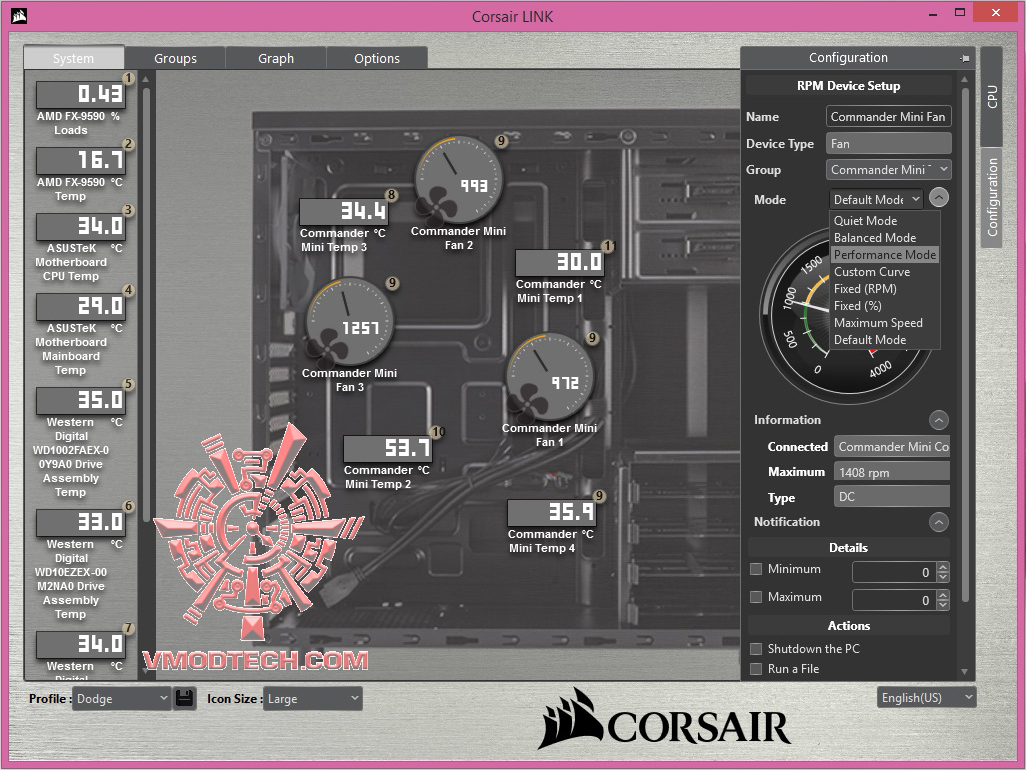Choose Custom Curve from the list
Viewport: 1026px width, 770px height.
(x=885, y=271)
